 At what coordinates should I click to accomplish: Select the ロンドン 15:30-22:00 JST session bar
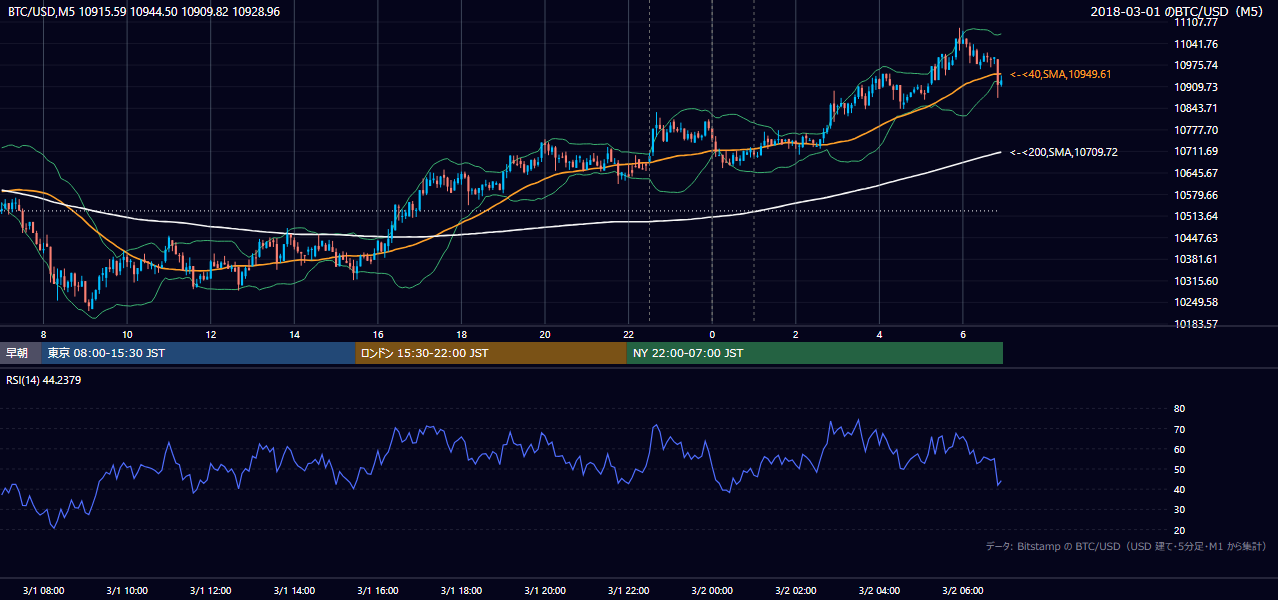(491, 353)
